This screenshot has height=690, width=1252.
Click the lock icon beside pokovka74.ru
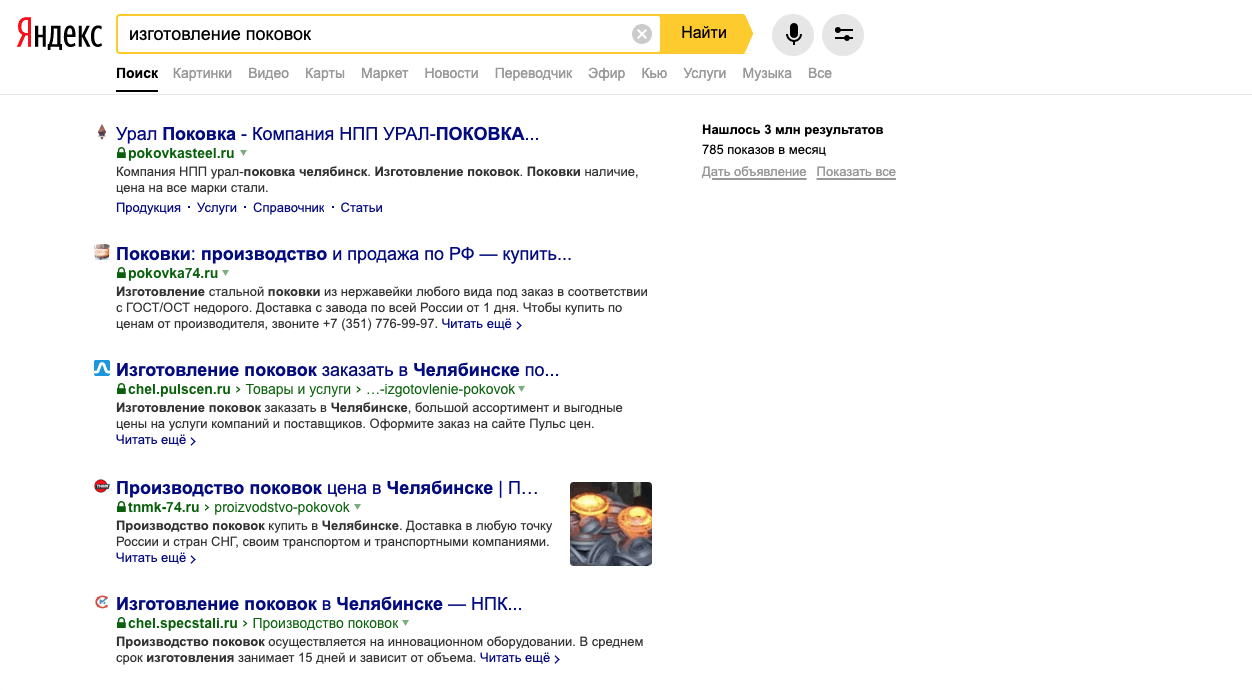(x=121, y=273)
